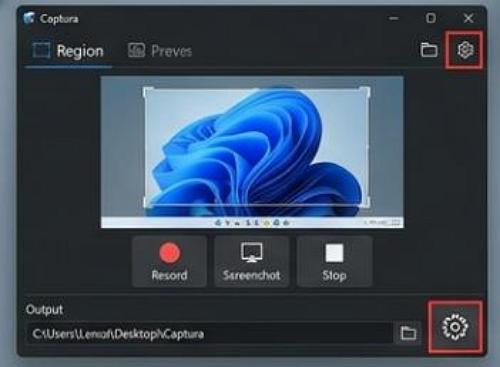Close the Captura window
The image size is (500, 367).
(x=468, y=18)
